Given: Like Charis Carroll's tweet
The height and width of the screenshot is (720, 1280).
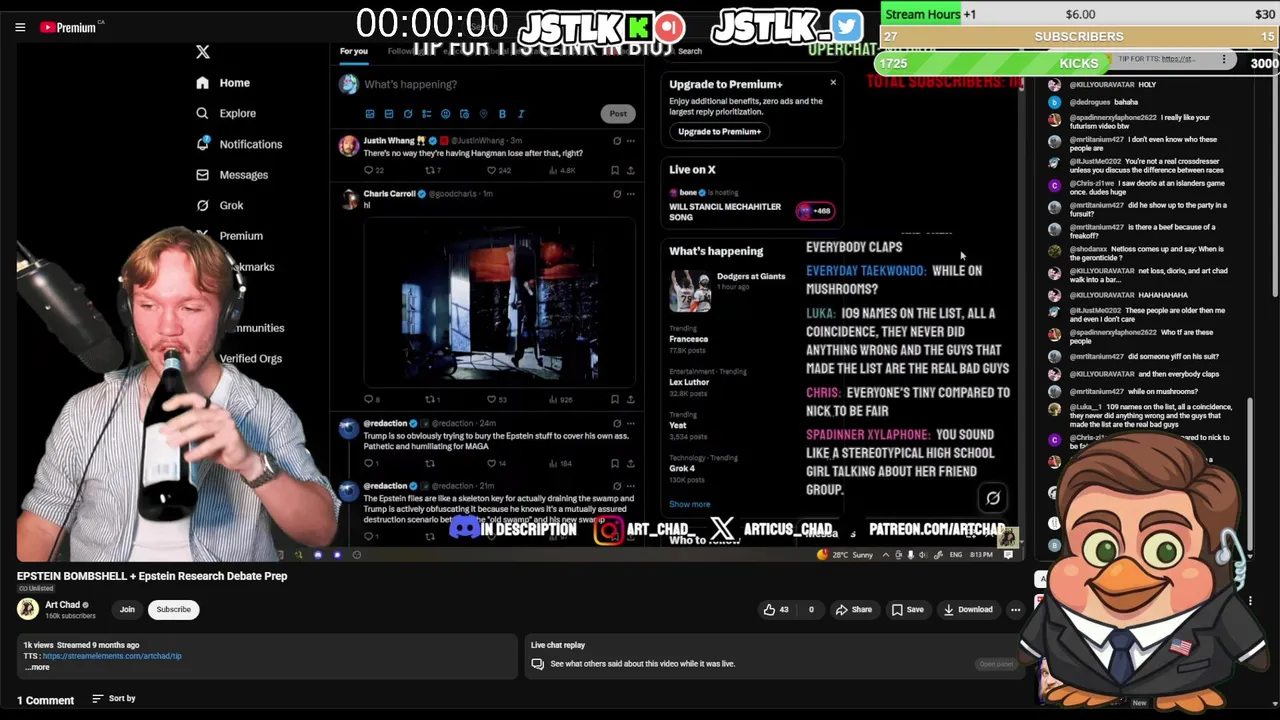Looking at the screenshot, I should tap(496, 399).
